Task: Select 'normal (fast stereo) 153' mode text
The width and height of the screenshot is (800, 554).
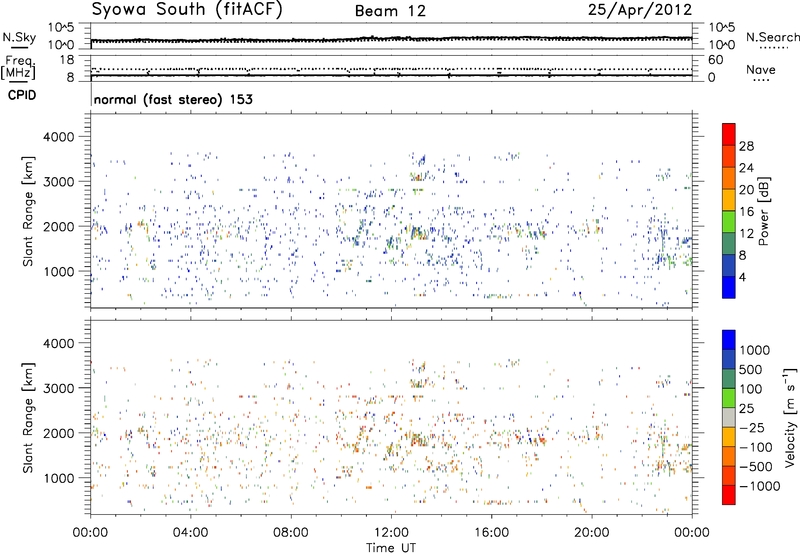Action: [x=173, y=99]
